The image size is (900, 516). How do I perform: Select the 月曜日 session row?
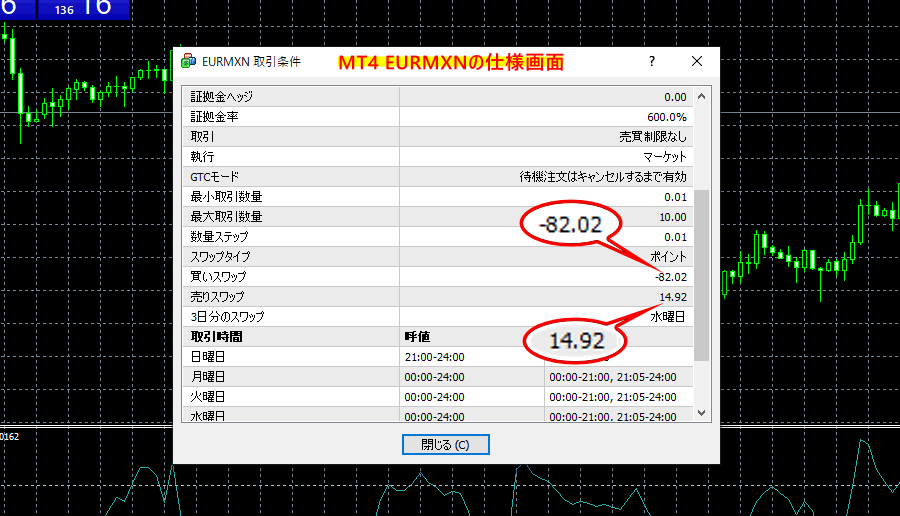[437, 377]
